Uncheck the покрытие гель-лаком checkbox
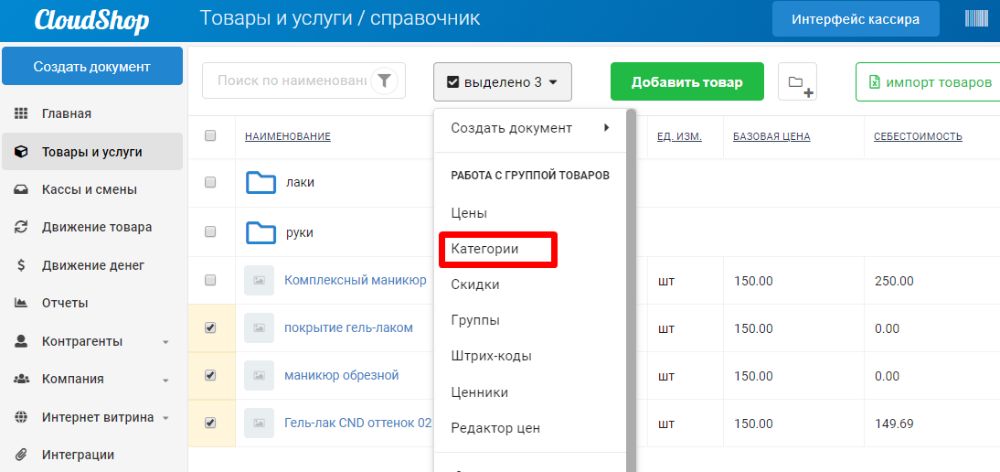 [x=210, y=327]
